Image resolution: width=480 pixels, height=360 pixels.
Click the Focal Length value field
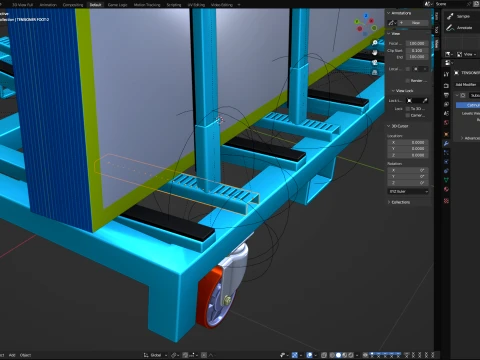417,43
